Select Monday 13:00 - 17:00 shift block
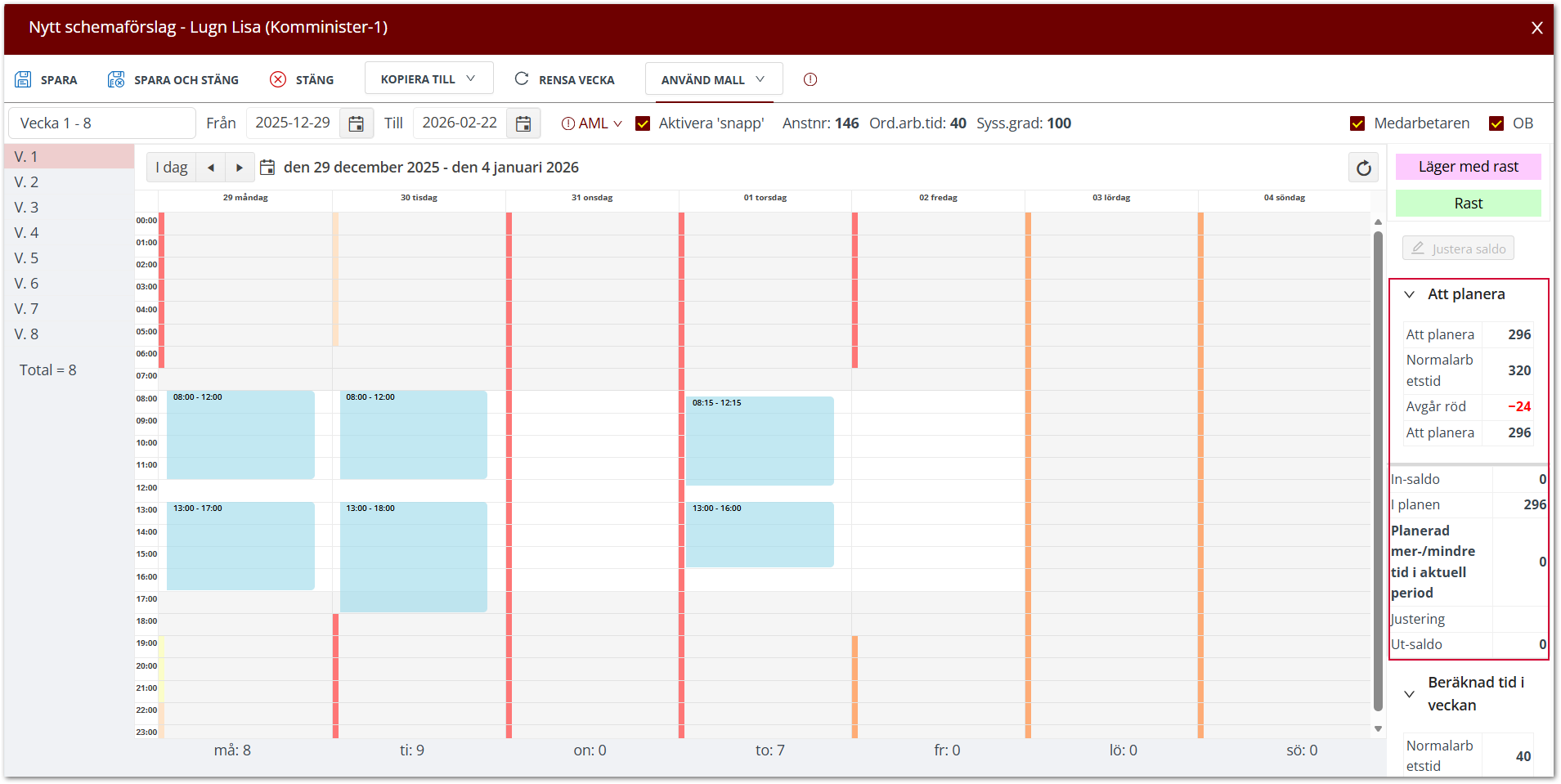Screen dimensions: 1561x784 240,546
